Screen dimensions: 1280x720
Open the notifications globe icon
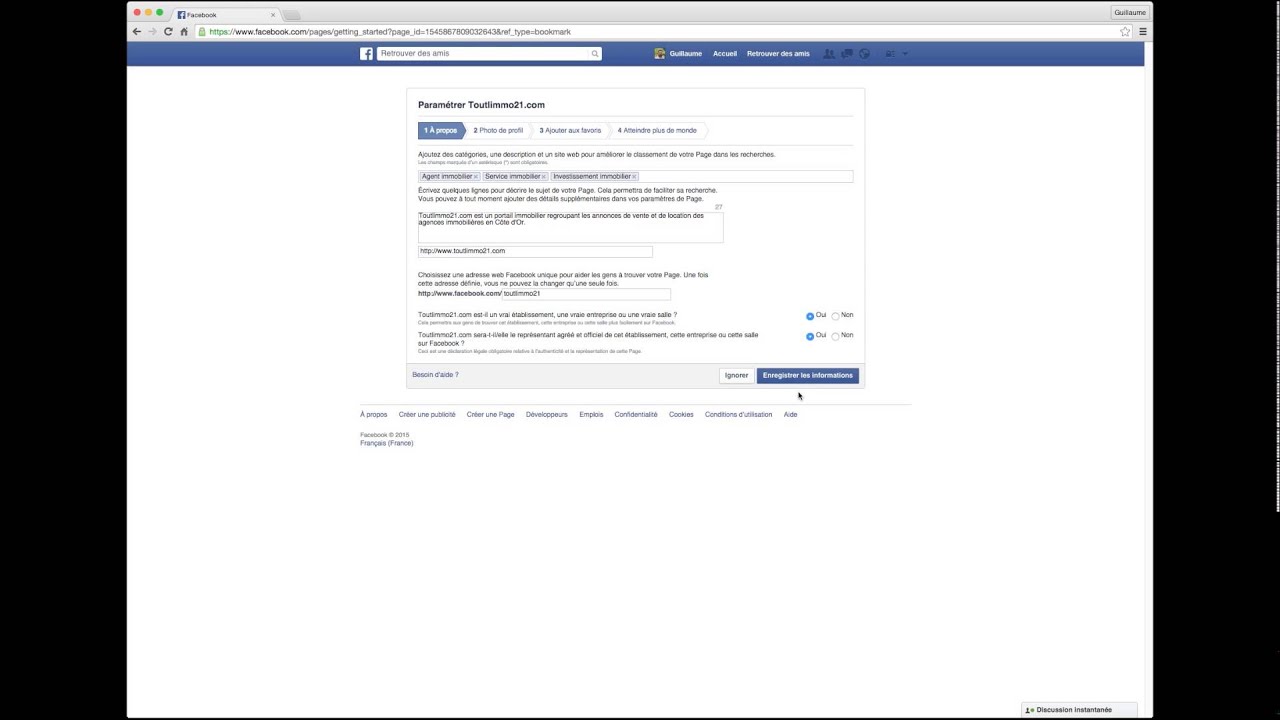865,54
